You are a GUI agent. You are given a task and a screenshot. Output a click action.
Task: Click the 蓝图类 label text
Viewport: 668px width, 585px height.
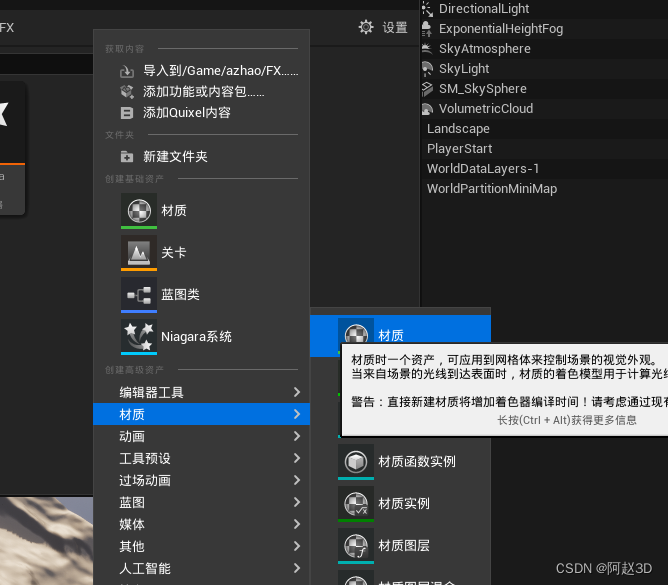coord(180,295)
